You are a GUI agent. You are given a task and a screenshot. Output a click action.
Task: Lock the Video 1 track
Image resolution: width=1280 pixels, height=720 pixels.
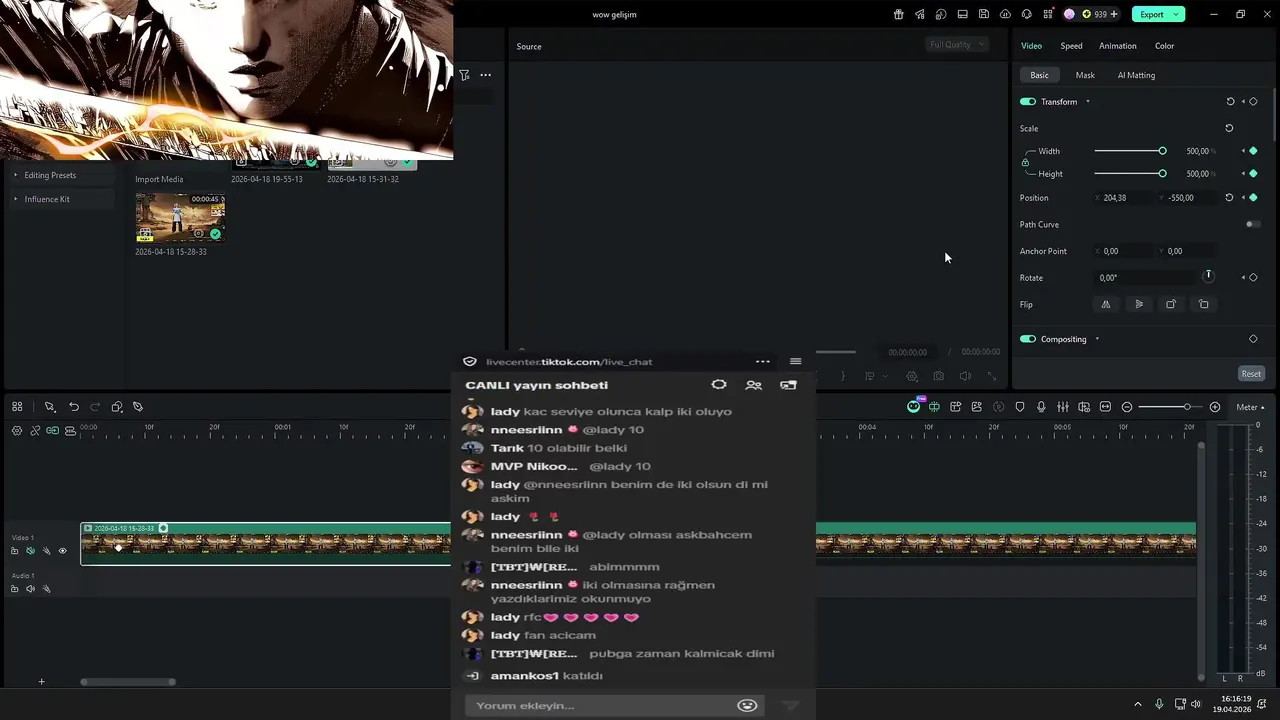point(14,551)
